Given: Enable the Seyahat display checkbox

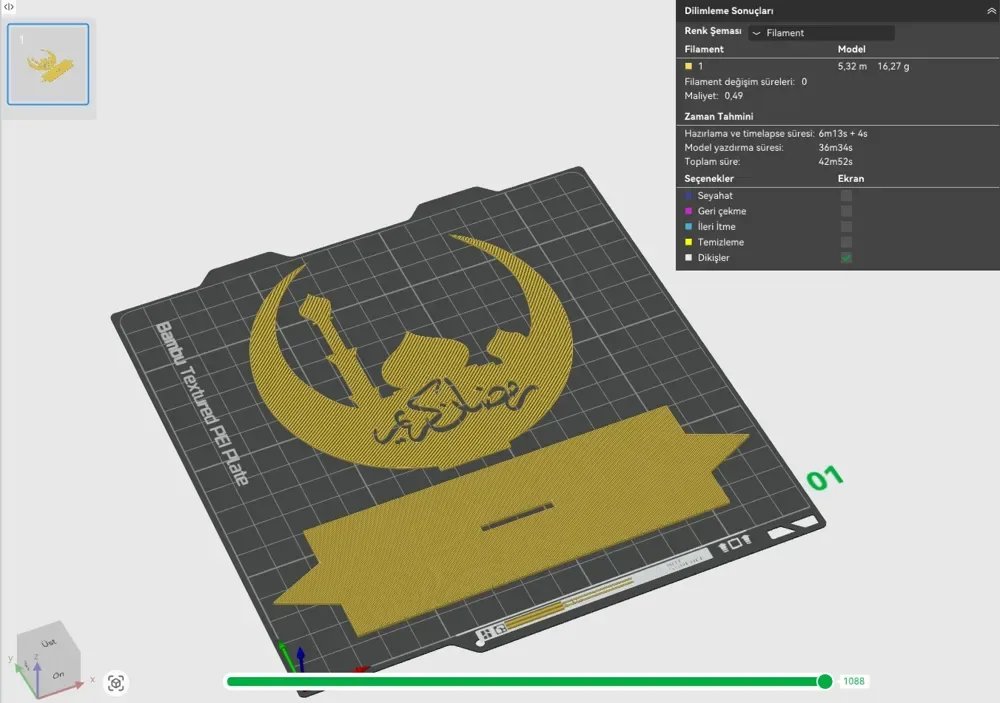Looking at the screenshot, I should tap(846, 196).
